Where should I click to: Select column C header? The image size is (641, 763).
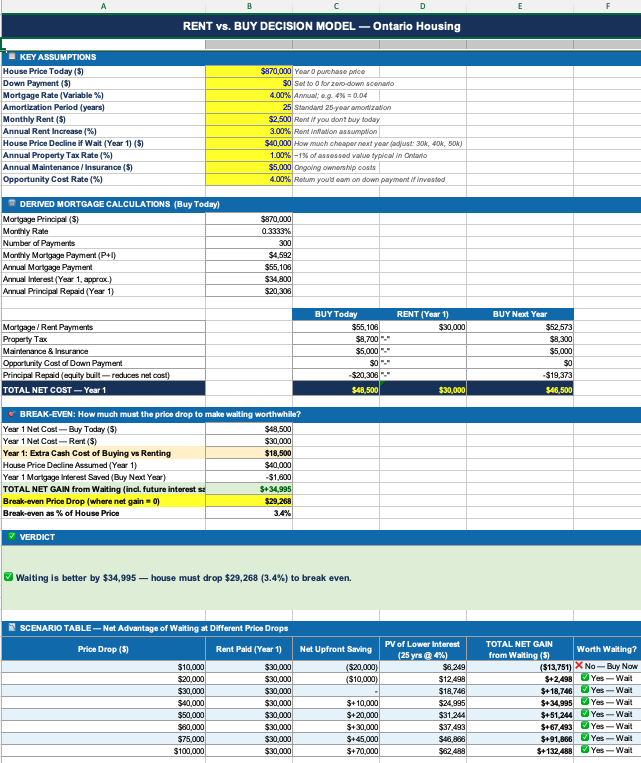pos(336,6)
